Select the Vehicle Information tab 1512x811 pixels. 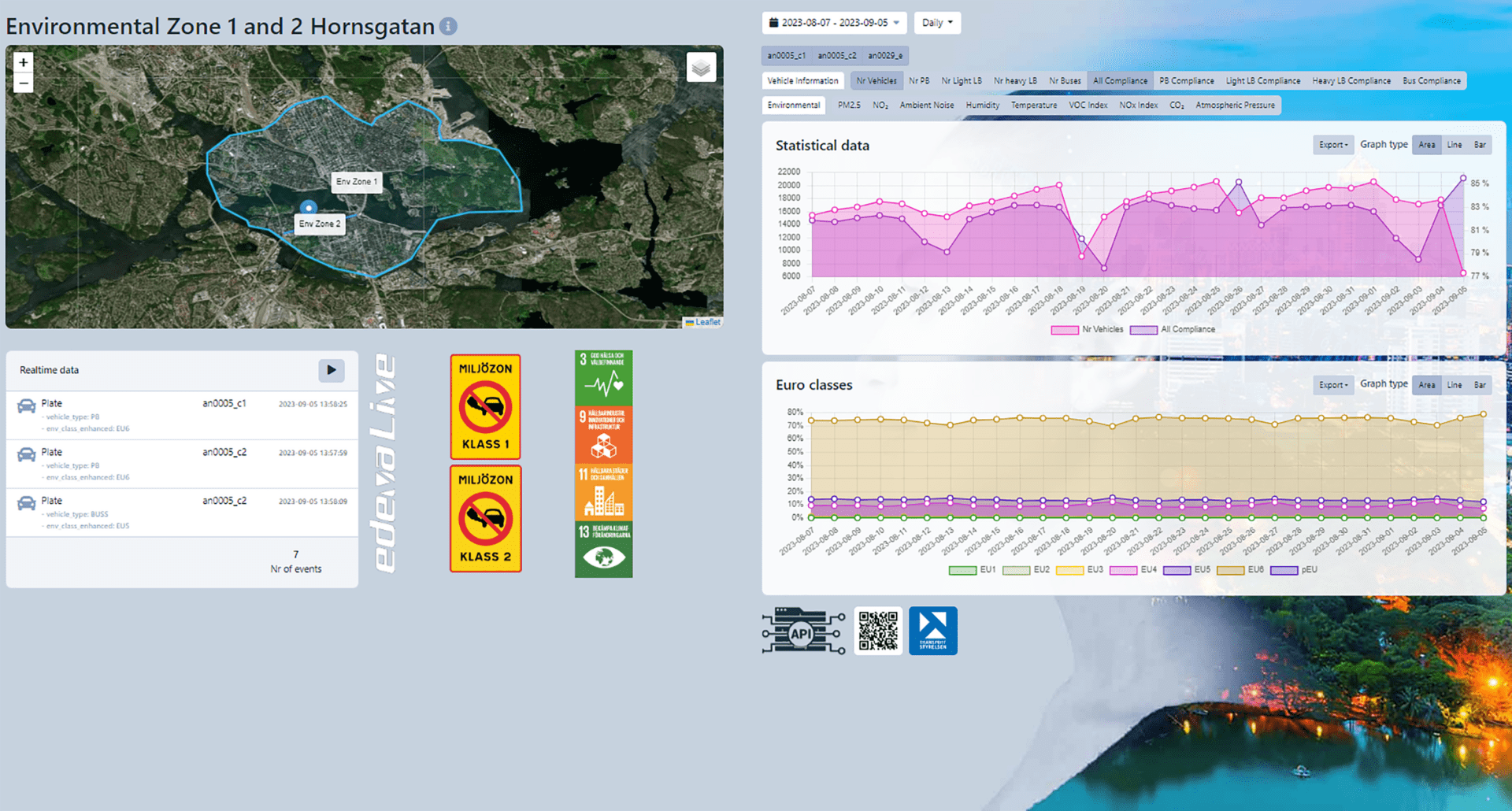[x=802, y=81]
